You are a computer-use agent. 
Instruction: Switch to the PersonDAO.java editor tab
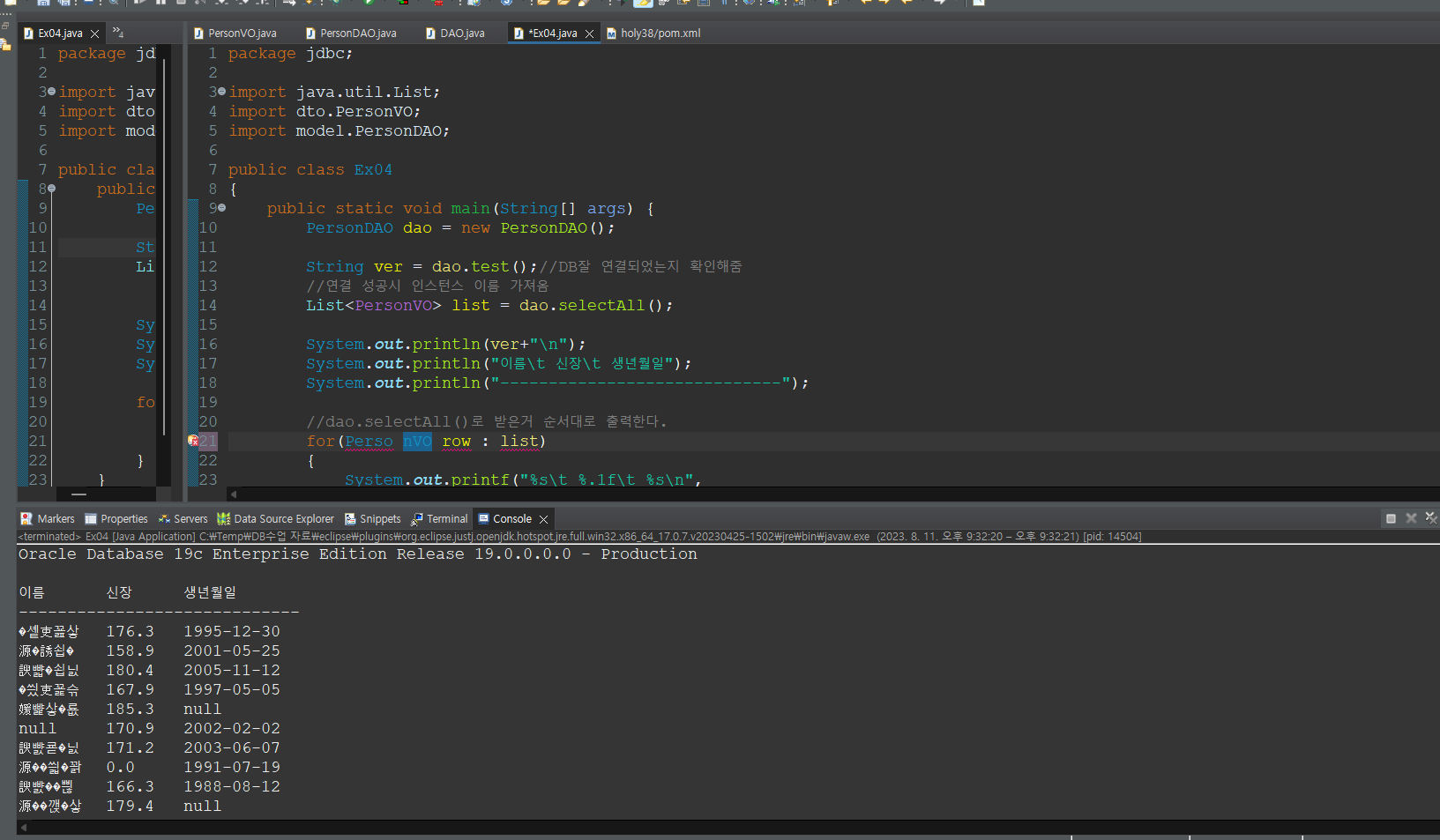[351, 33]
